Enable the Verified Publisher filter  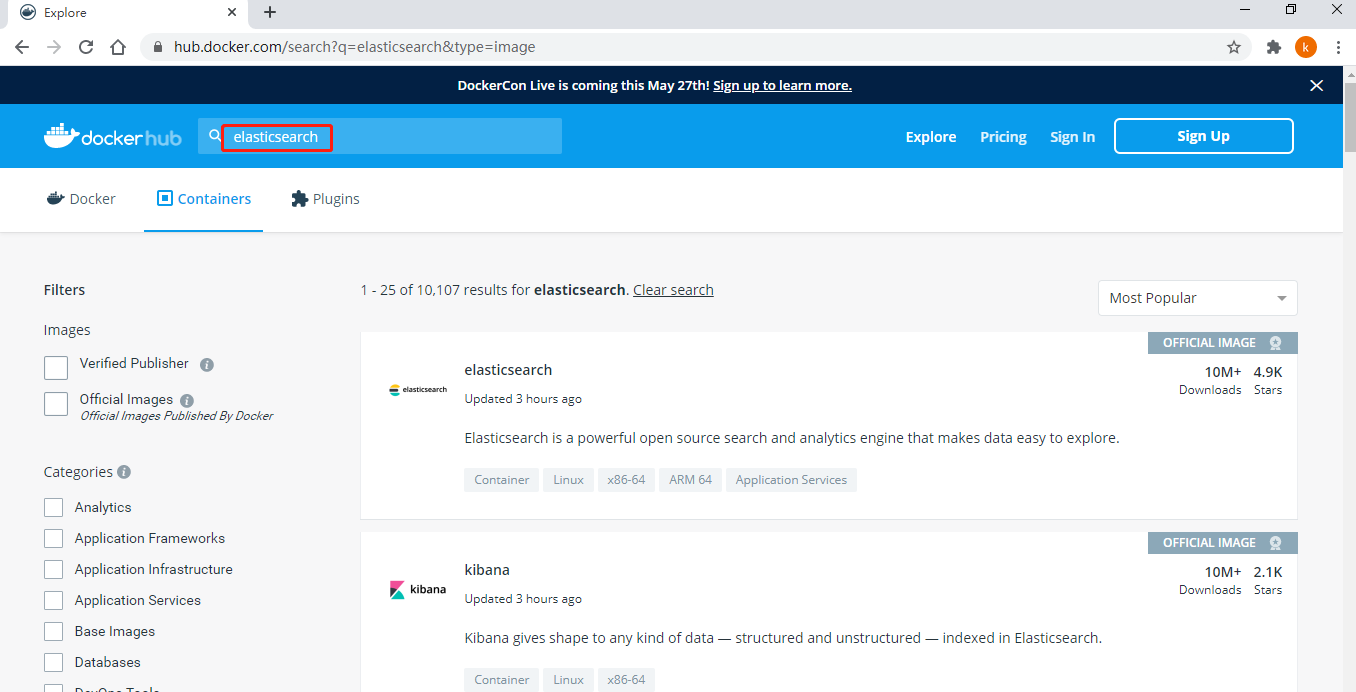tap(56, 367)
